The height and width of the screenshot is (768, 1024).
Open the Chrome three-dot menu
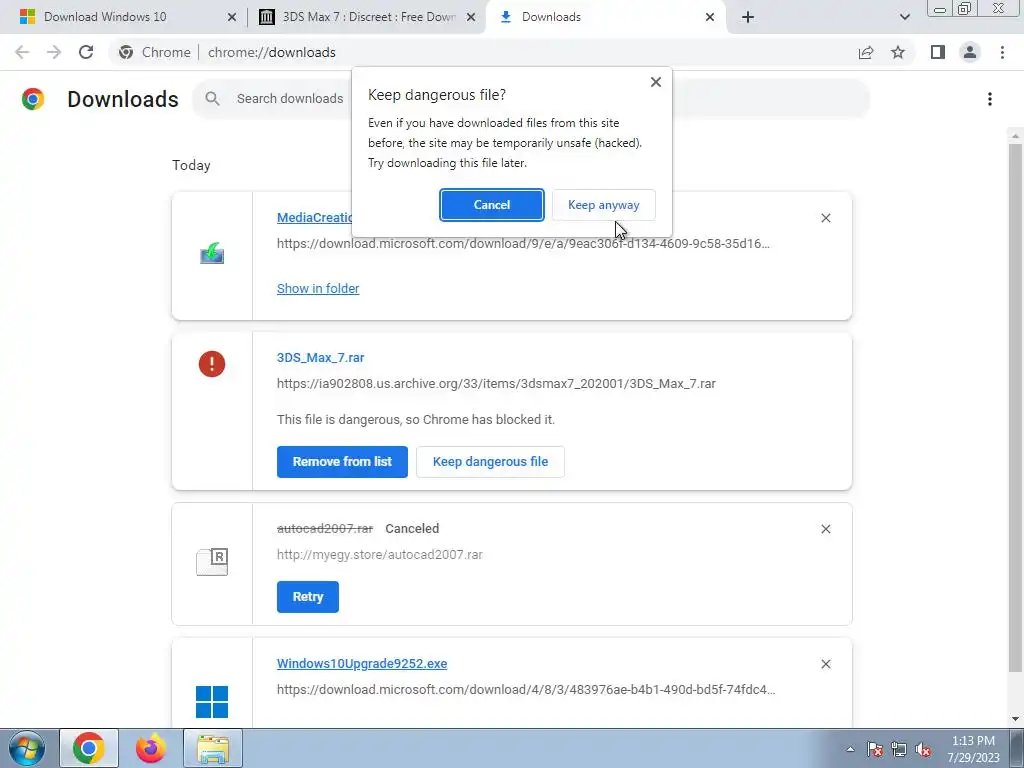(1002, 52)
